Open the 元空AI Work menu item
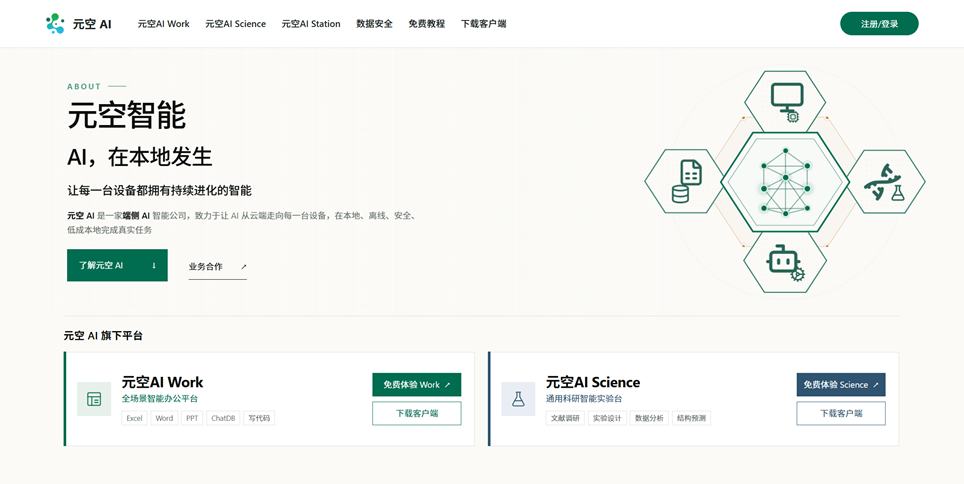 click(x=164, y=24)
